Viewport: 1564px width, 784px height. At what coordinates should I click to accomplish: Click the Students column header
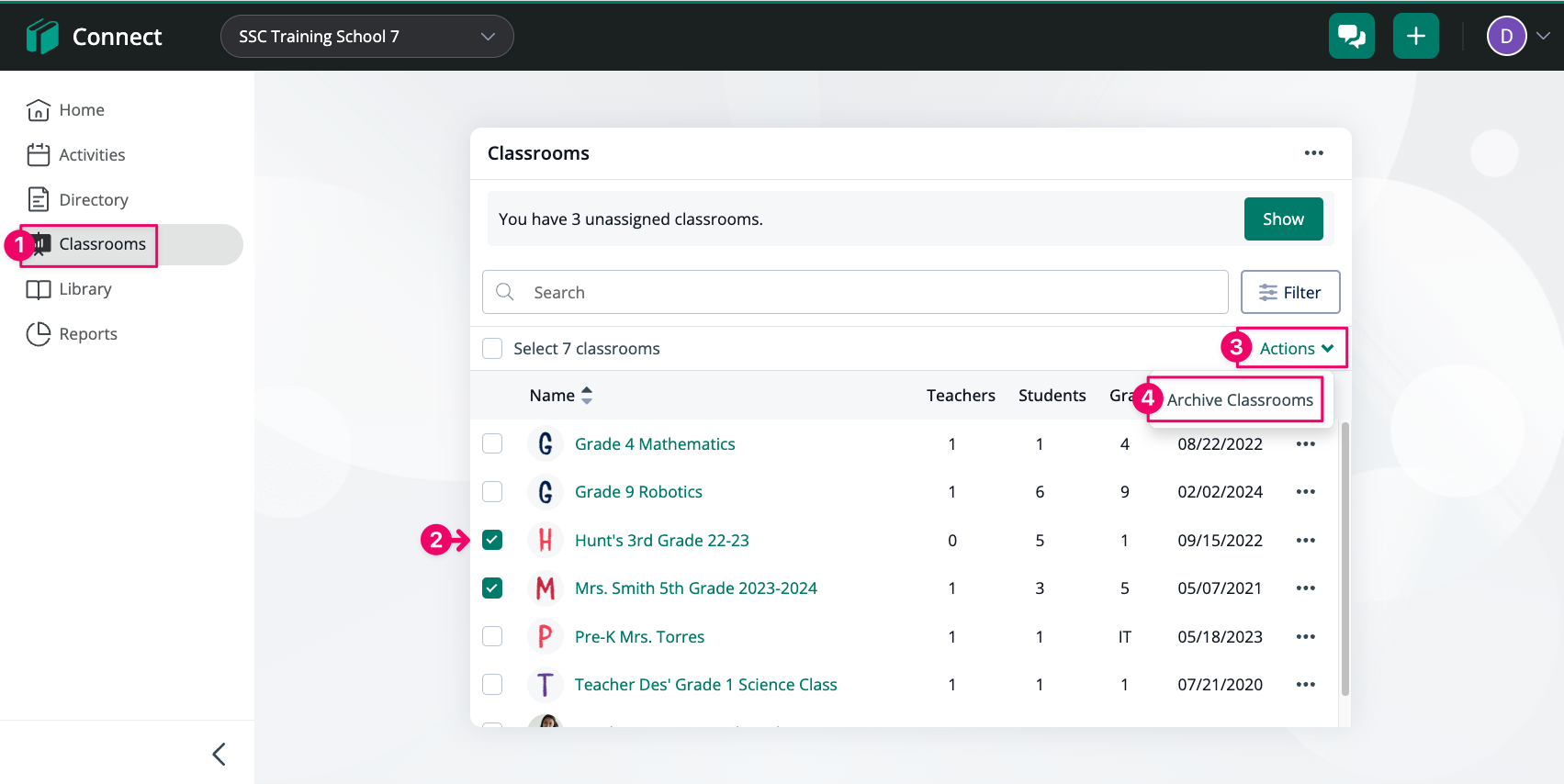[1052, 396]
